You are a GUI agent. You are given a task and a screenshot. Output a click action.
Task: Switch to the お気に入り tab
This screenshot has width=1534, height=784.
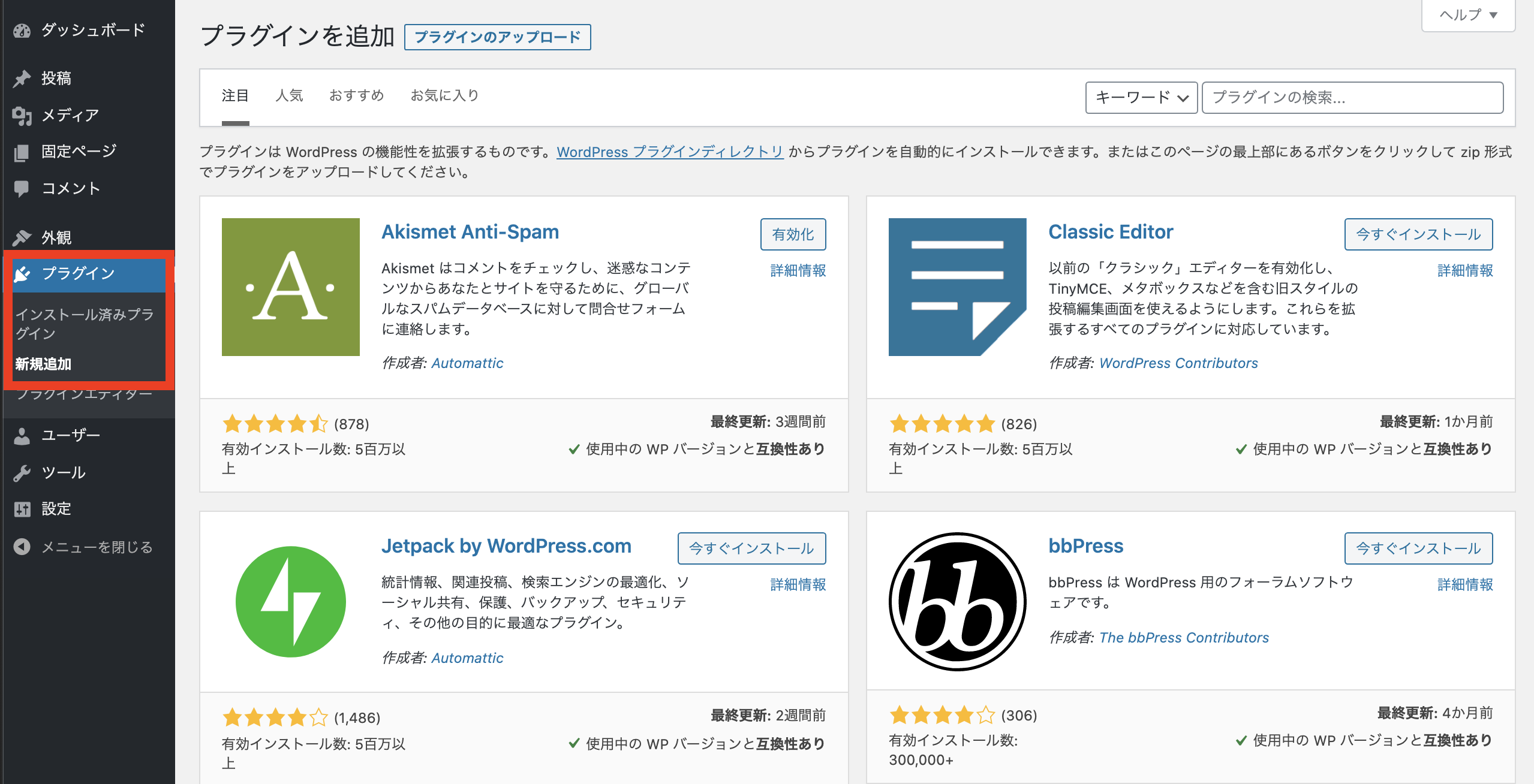(444, 96)
